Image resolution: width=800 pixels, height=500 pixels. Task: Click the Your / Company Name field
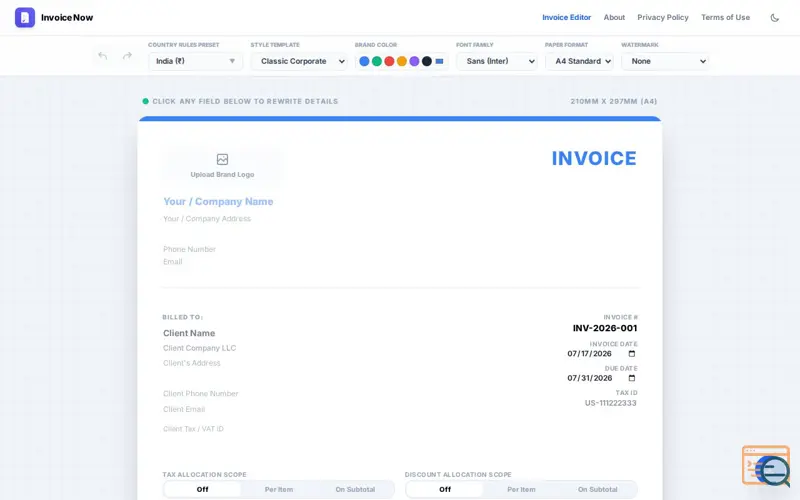[x=218, y=202]
